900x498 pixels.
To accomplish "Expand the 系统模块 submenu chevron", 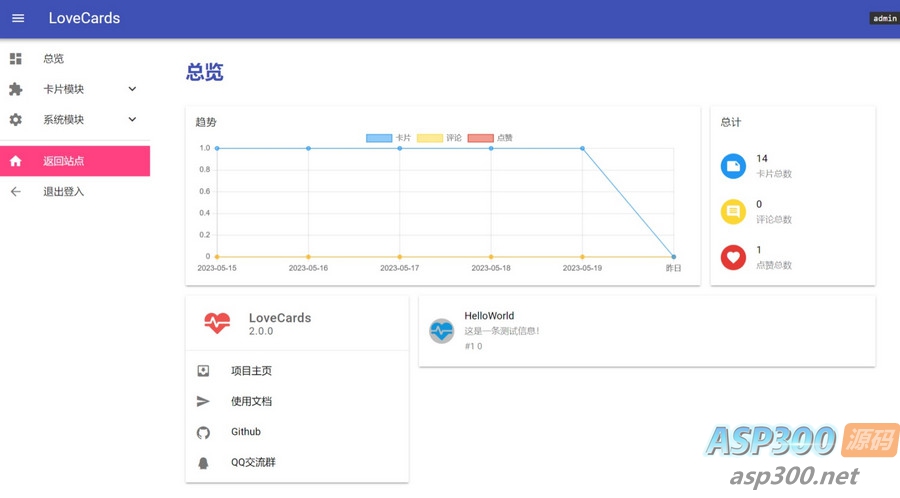I will 132,120.
